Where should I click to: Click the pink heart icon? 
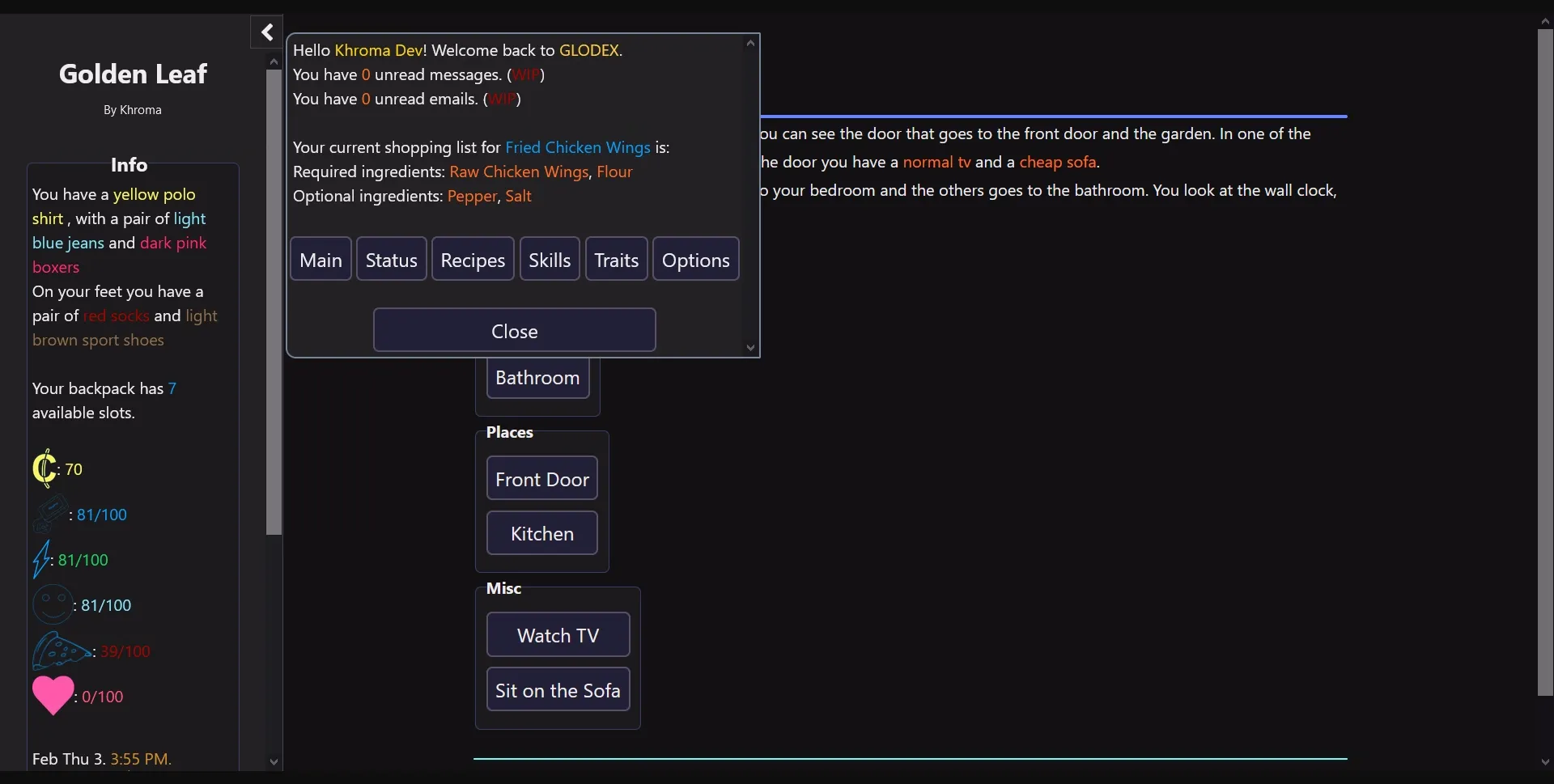pos(53,696)
